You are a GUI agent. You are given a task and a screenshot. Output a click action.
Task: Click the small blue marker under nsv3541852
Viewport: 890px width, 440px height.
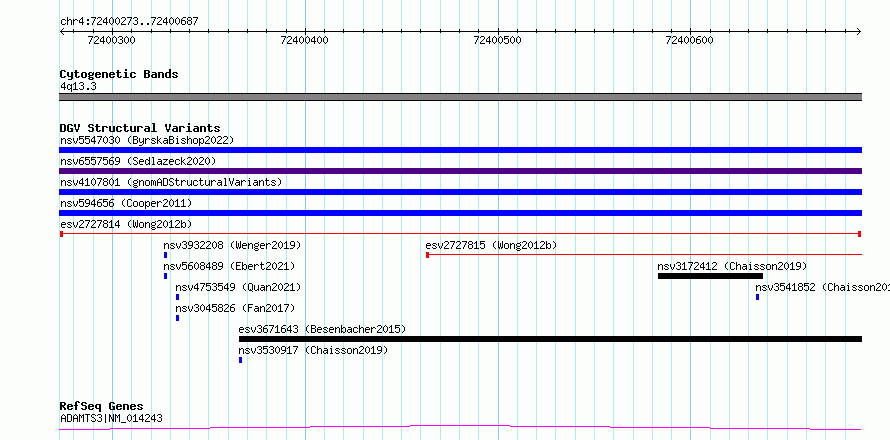(x=757, y=297)
